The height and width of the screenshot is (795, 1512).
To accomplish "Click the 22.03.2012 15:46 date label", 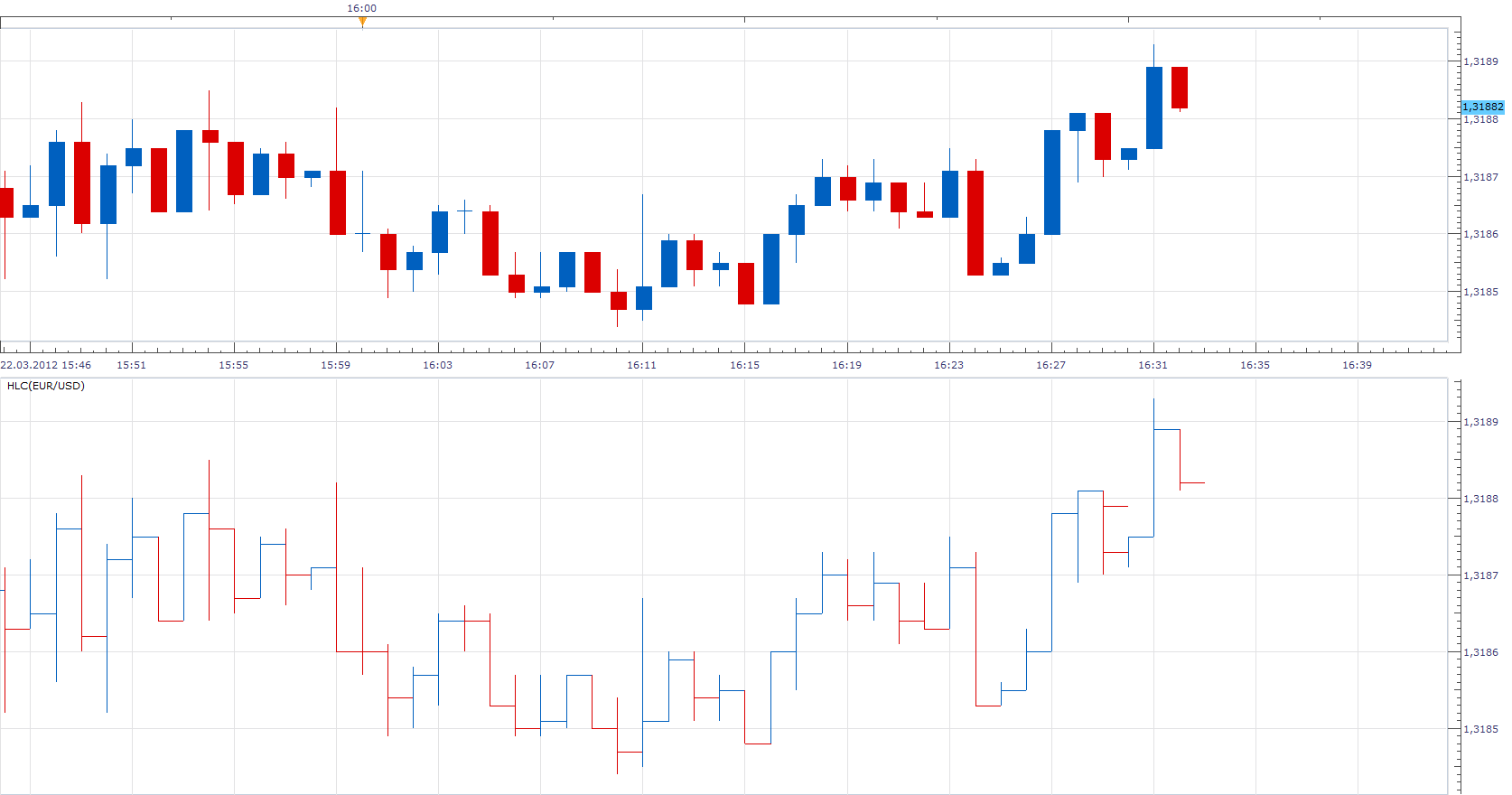I will (46, 365).
